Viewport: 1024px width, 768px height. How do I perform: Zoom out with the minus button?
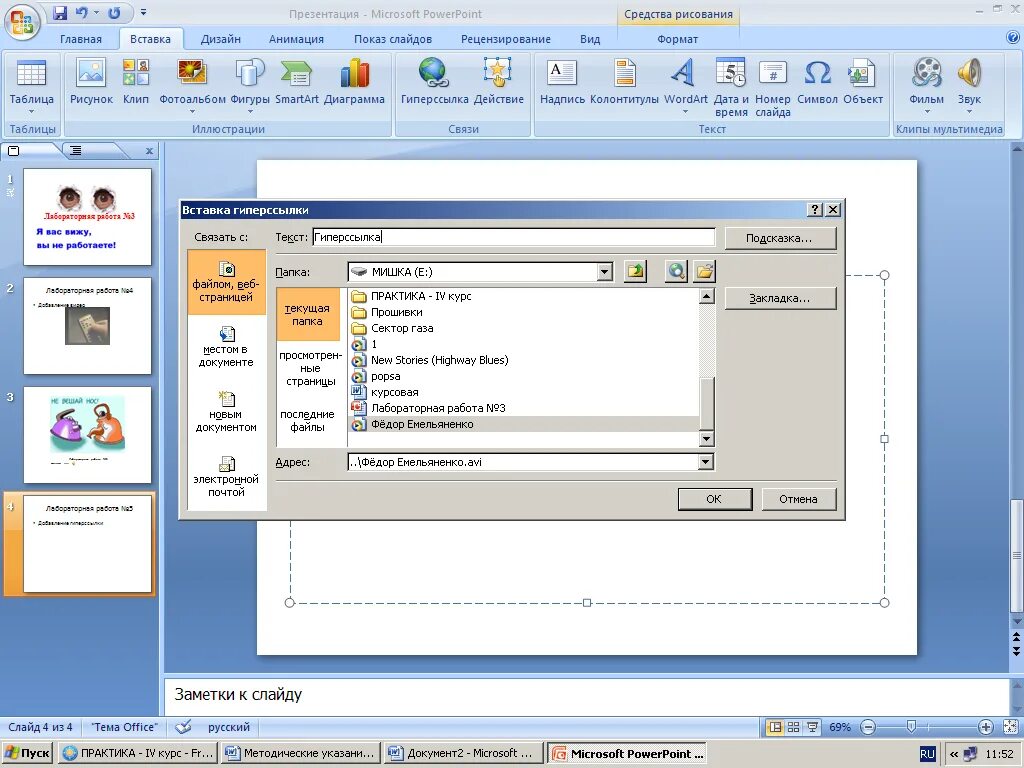tap(868, 727)
